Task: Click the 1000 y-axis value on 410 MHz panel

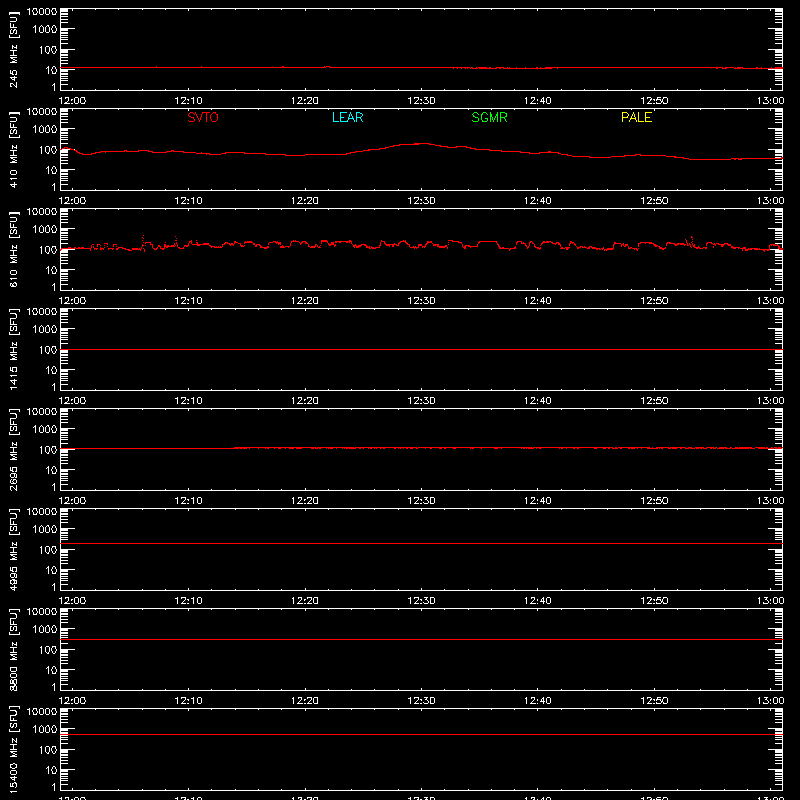Action: [45, 130]
